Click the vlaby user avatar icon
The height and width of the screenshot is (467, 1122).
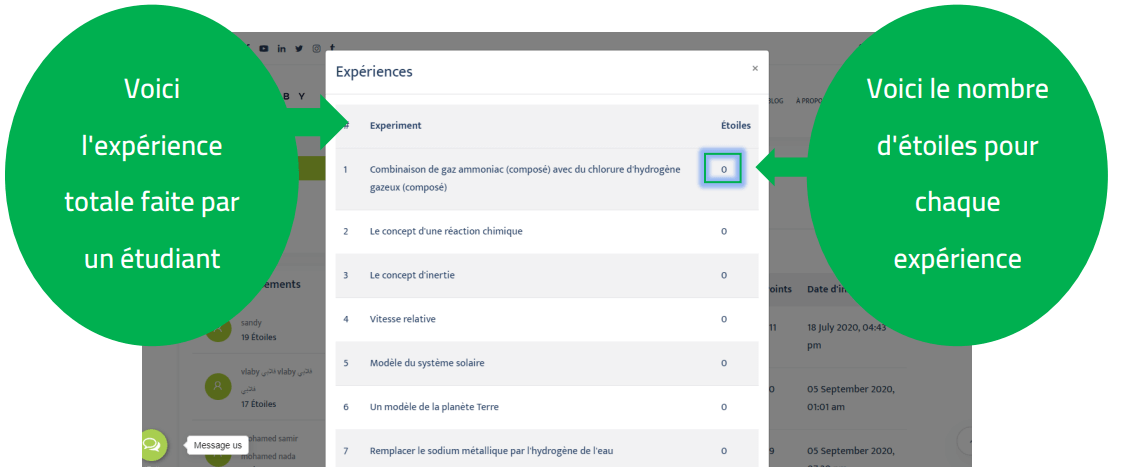point(217,386)
